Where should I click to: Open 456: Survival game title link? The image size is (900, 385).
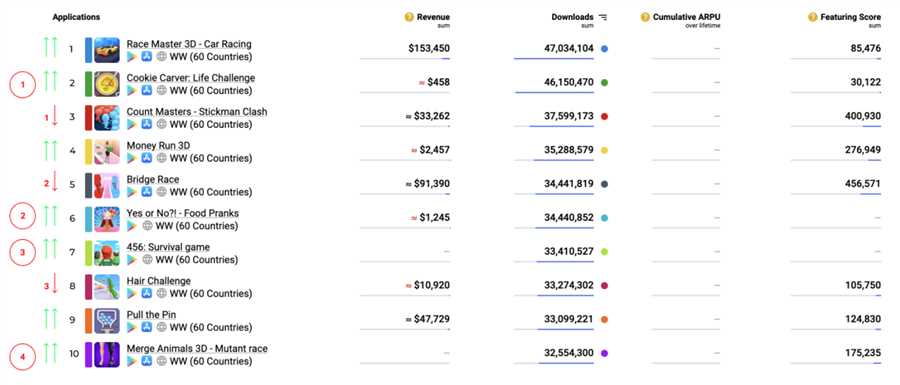(168, 247)
